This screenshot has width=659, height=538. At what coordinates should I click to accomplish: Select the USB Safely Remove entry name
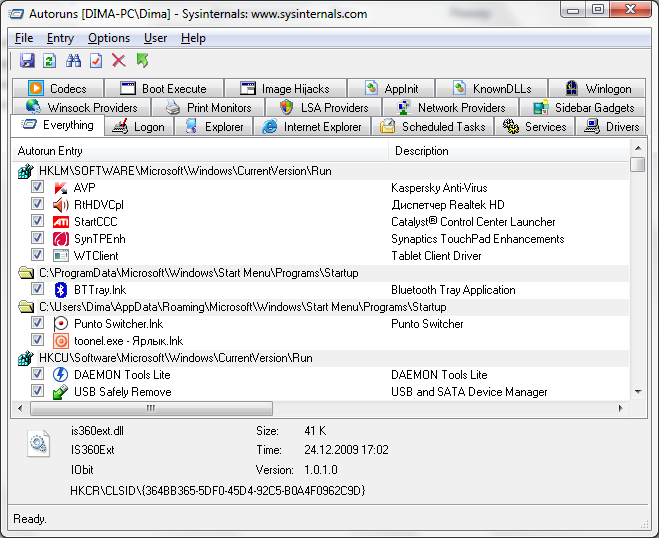pyautogui.click(x=123, y=392)
